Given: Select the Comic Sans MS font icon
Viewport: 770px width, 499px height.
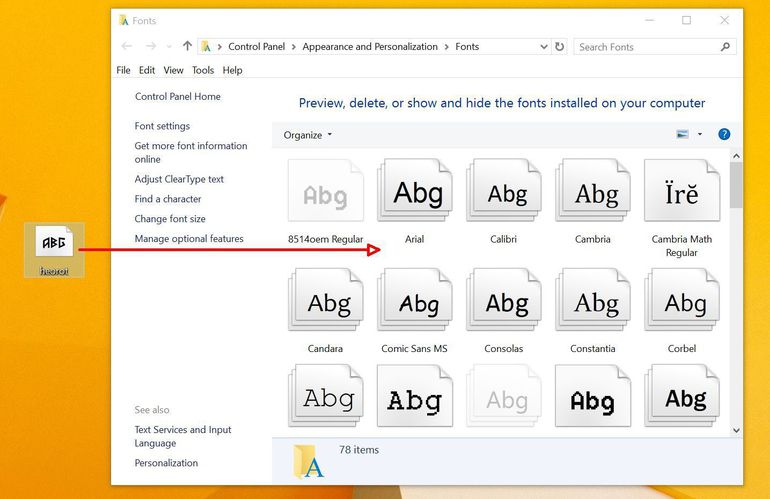Looking at the screenshot, I should pos(415,300).
